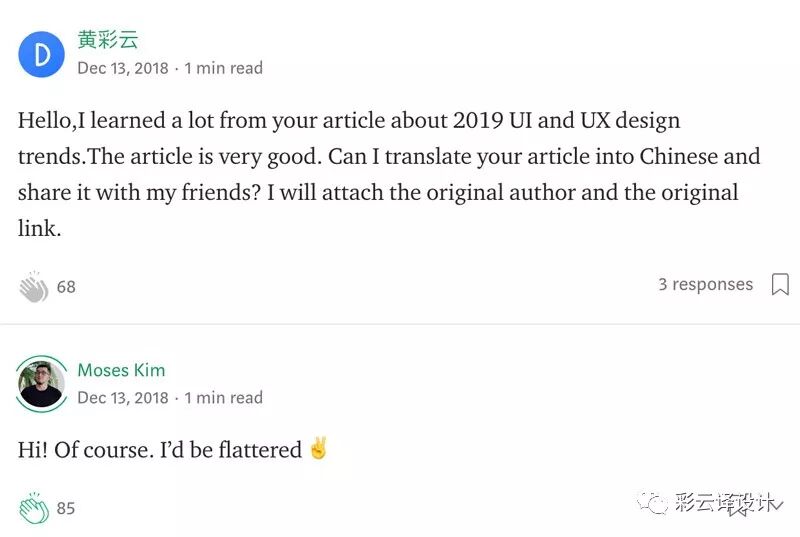Open the reply "Hi! Of course. I'd be flattered"

click(160, 450)
